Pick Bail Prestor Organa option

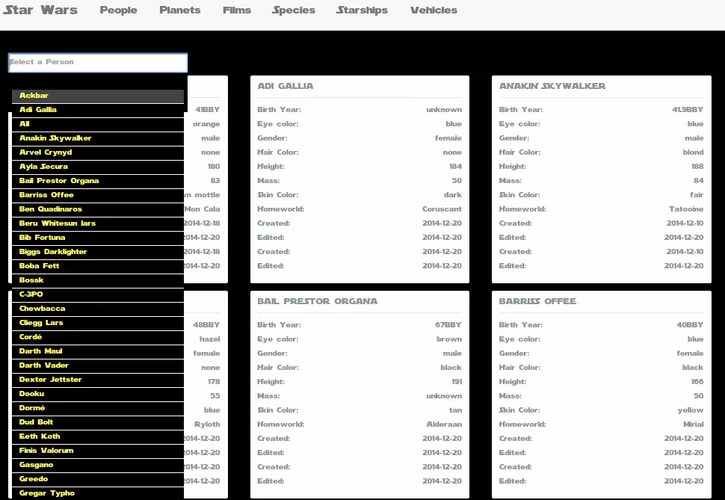pyautogui.click(x=98, y=181)
